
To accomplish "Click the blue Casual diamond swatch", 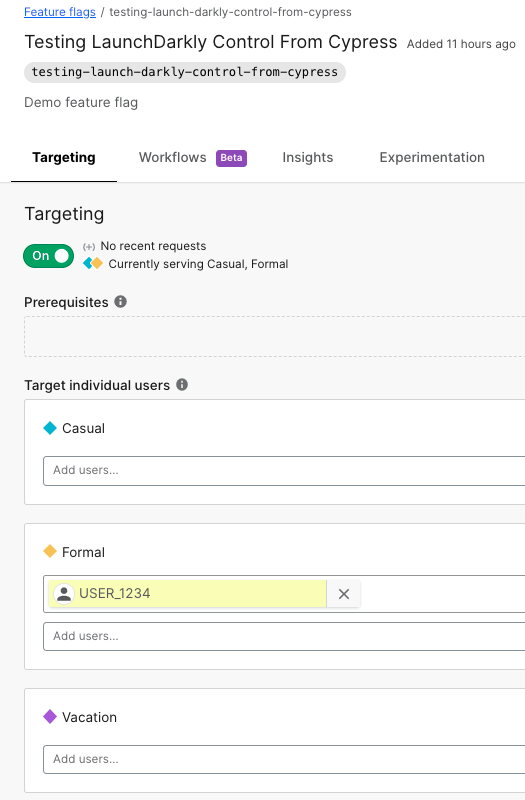I will (50, 428).
